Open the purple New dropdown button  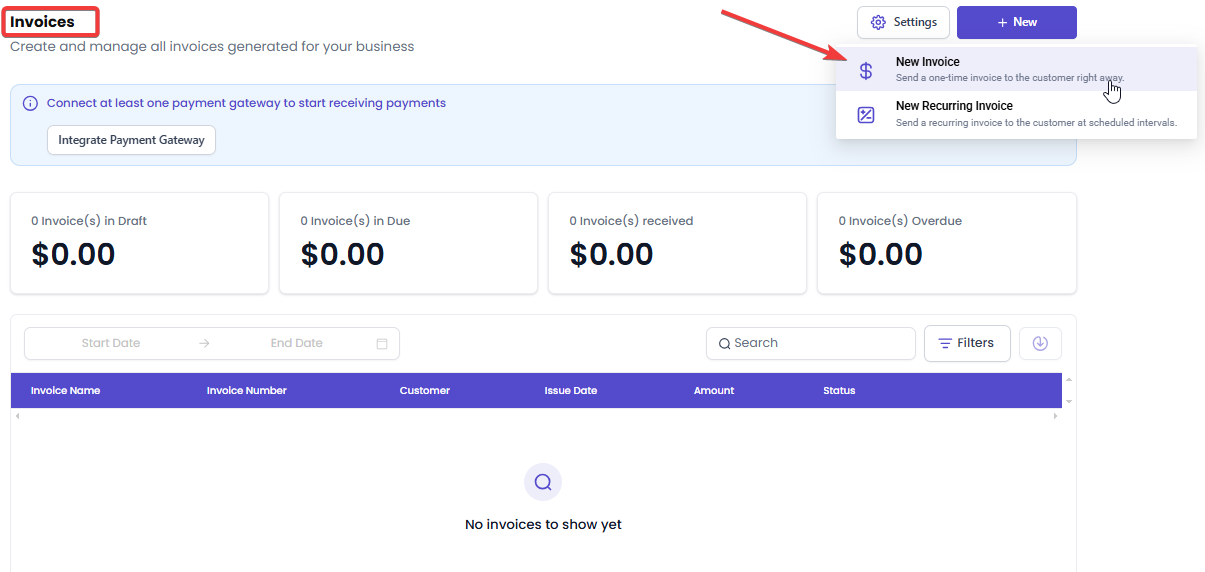click(x=1017, y=22)
